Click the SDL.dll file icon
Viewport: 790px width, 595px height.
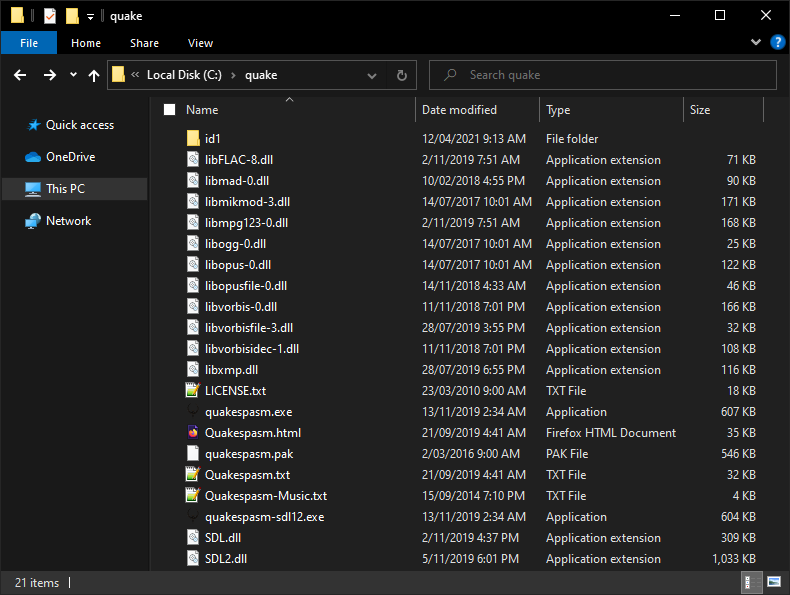[193, 538]
